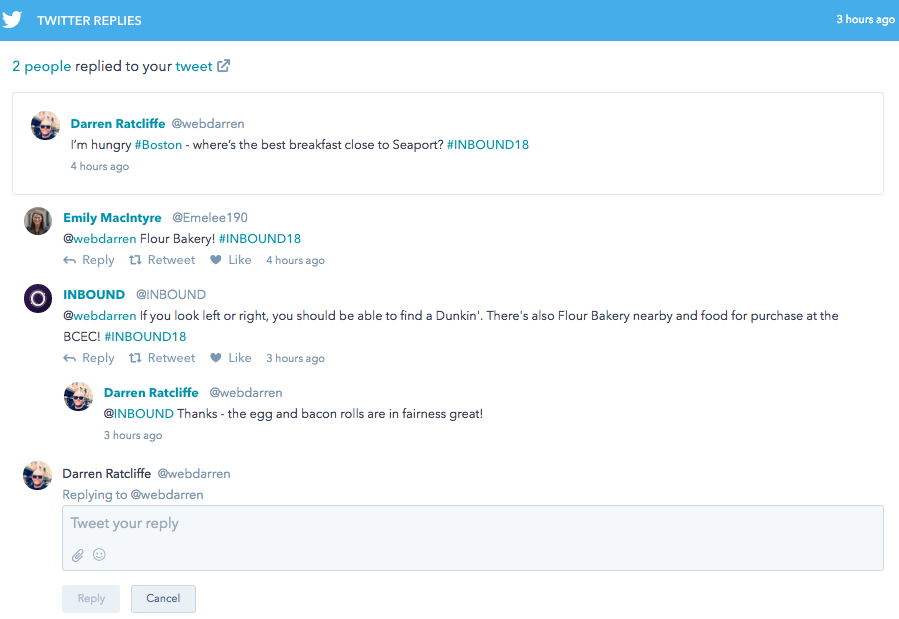Retweet the INBOUND Dunkin' reply
Viewport: 899px width, 619px height.
162,358
